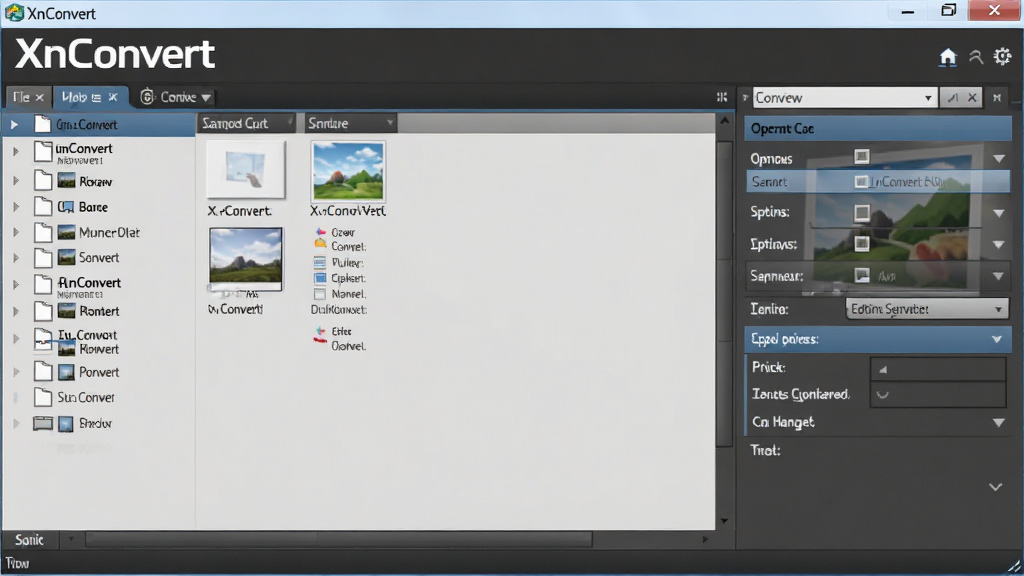
Task: Toggle the 'Sennrt' checkbox
Action: pyautogui.click(x=862, y=182)
